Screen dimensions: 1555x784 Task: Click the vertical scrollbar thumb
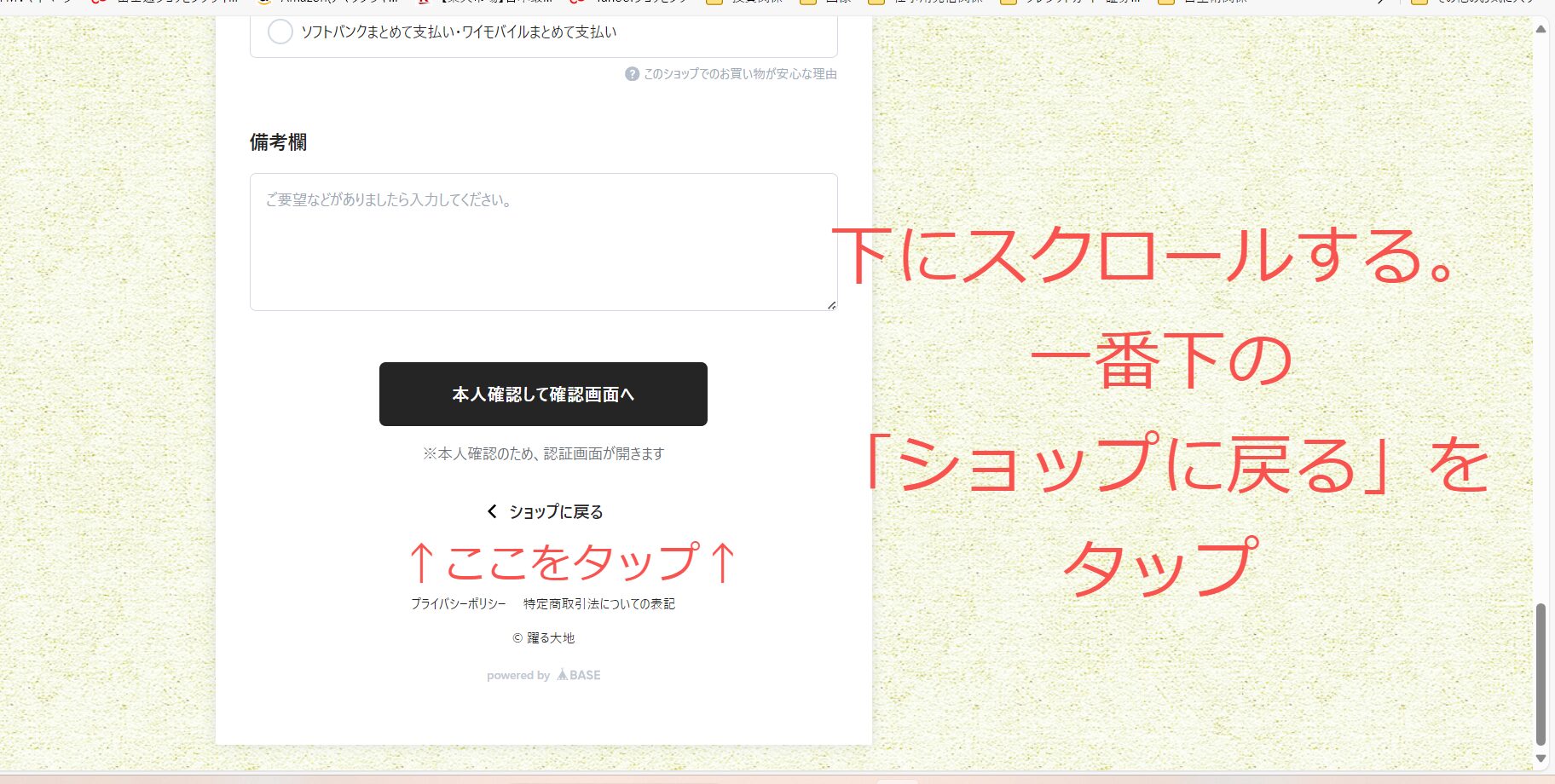(1541, 673)
